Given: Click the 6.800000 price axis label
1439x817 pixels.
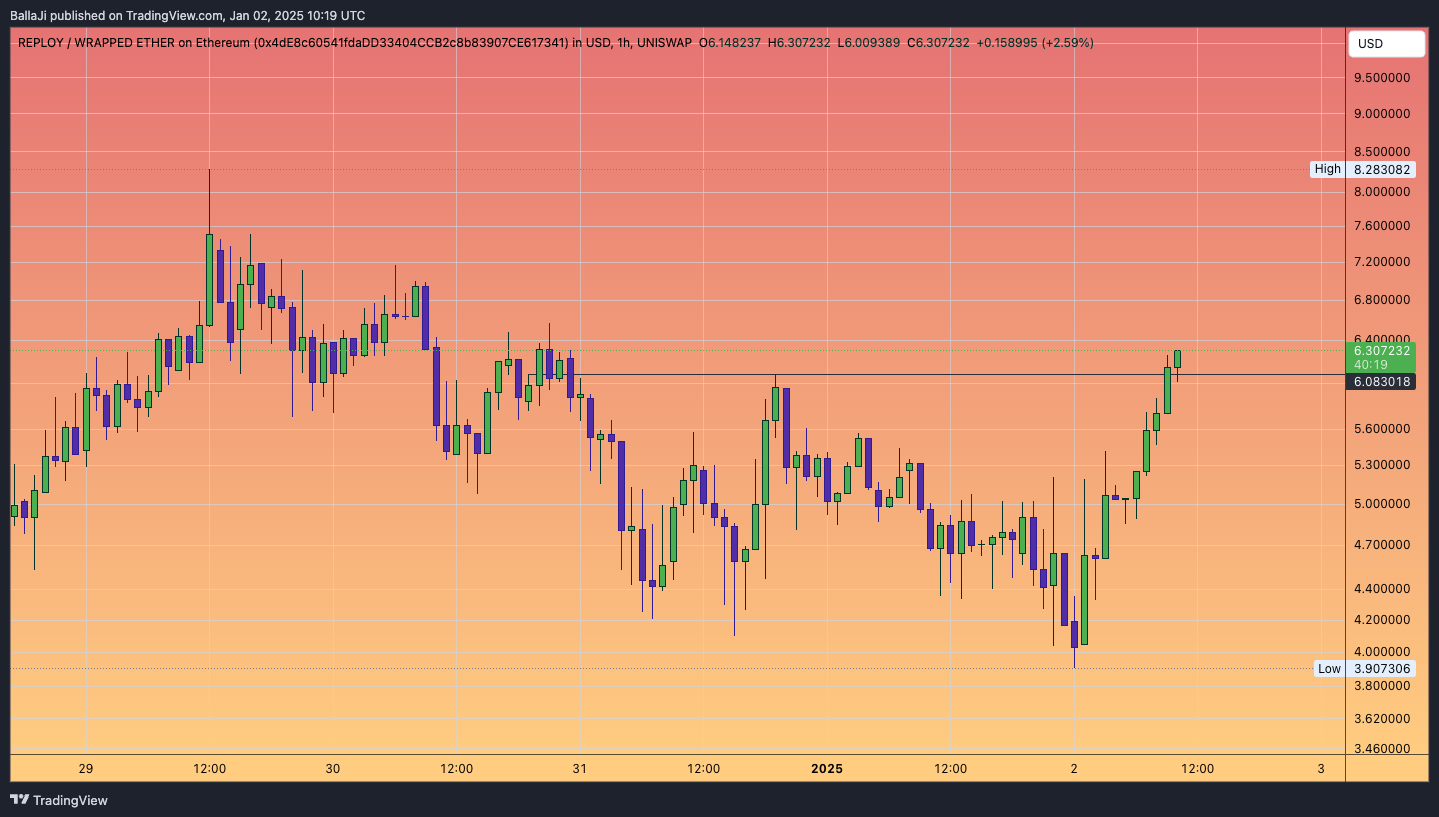Looking at the screenshot, I should (1382, 300).
